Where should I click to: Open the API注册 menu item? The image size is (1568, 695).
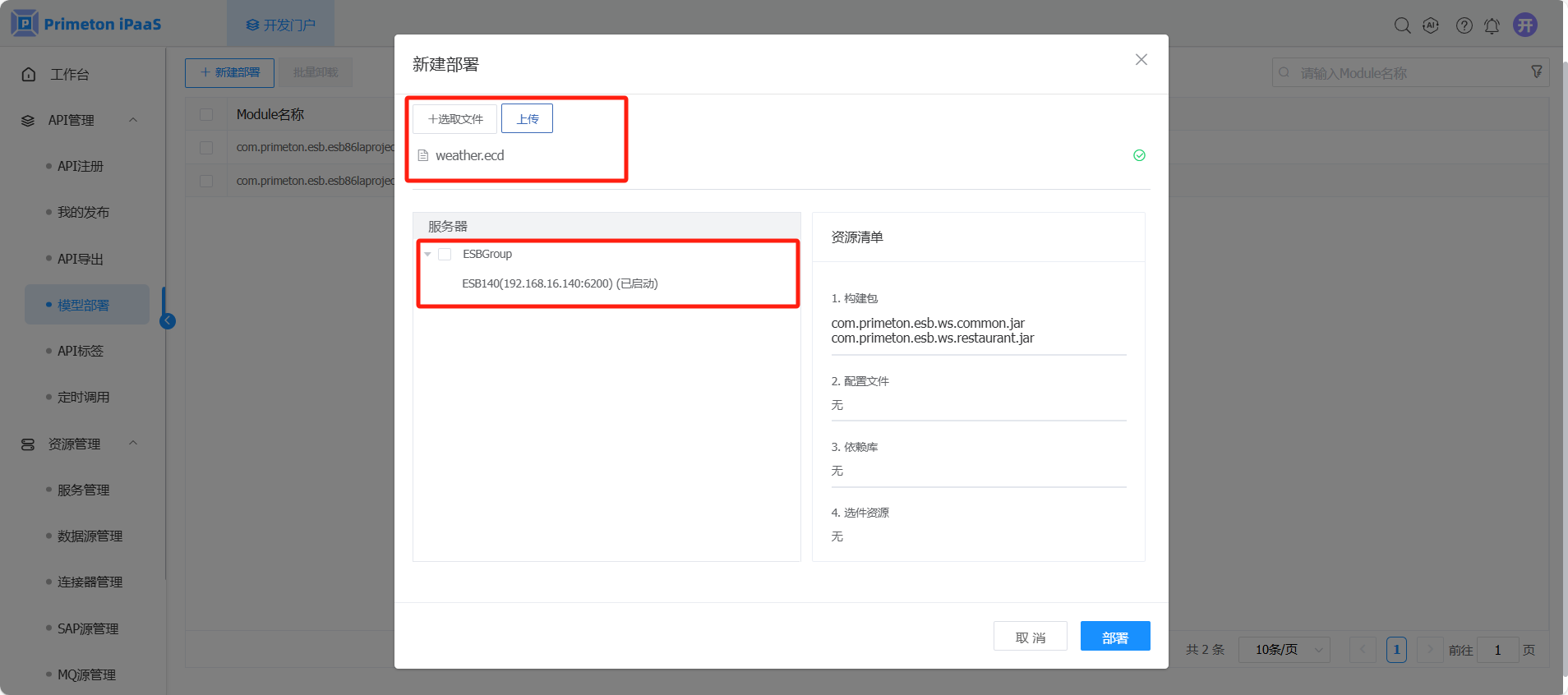(81, 166)
